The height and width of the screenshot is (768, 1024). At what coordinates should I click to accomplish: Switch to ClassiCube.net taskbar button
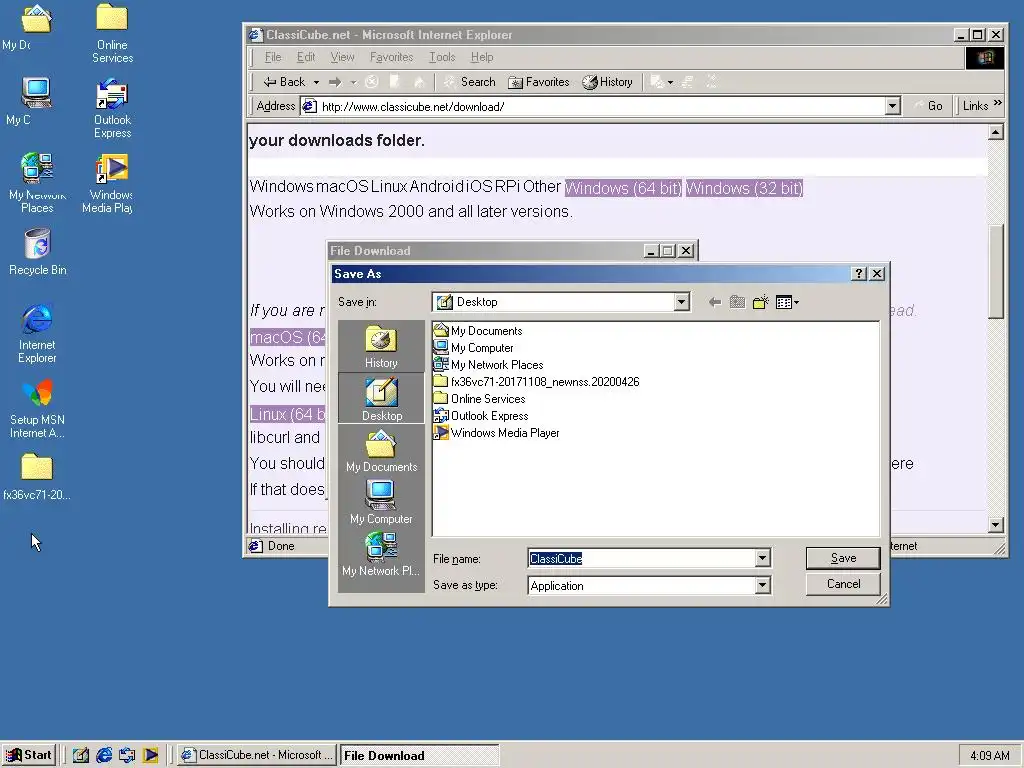point(257,755)
